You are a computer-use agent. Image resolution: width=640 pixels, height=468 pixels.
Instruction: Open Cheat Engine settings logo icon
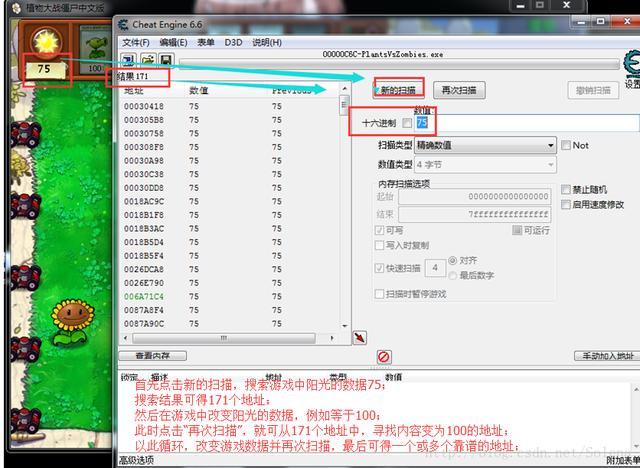click(630, 64)
